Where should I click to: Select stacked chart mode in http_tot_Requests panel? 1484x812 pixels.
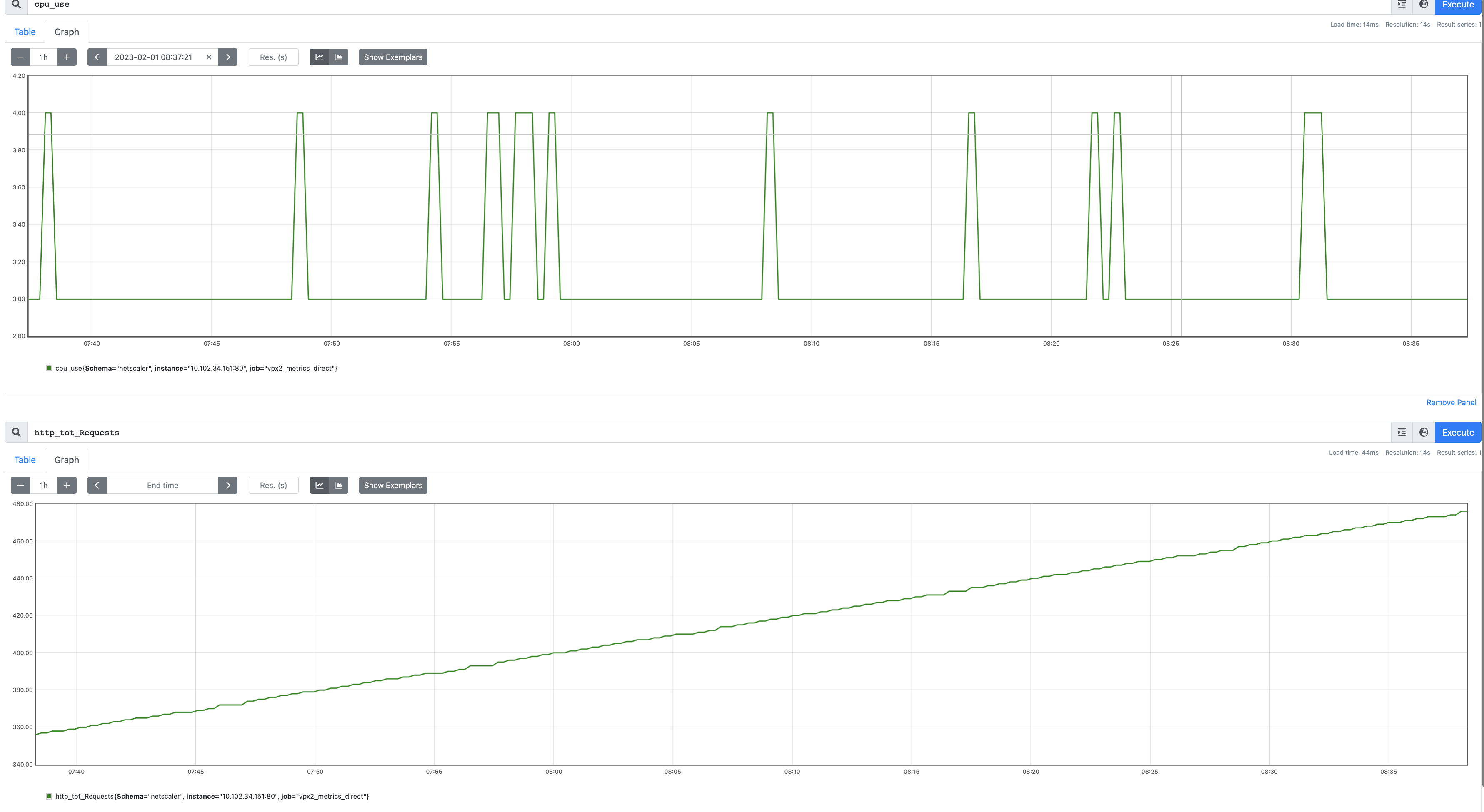pos(339,486)
